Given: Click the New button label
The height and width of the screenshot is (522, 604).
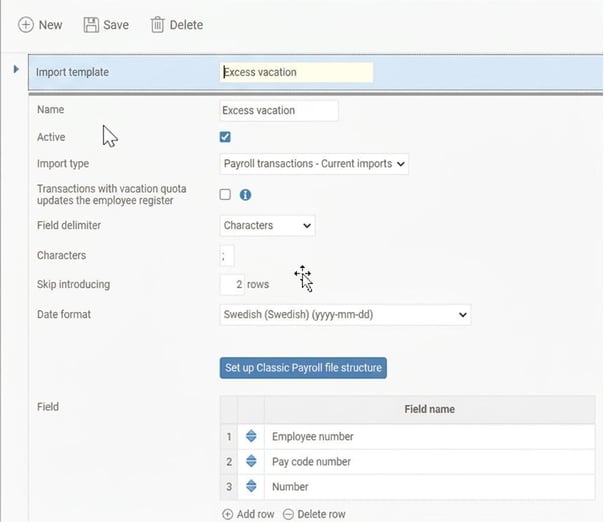Looking at the screenshot, I should coord(50,25).
